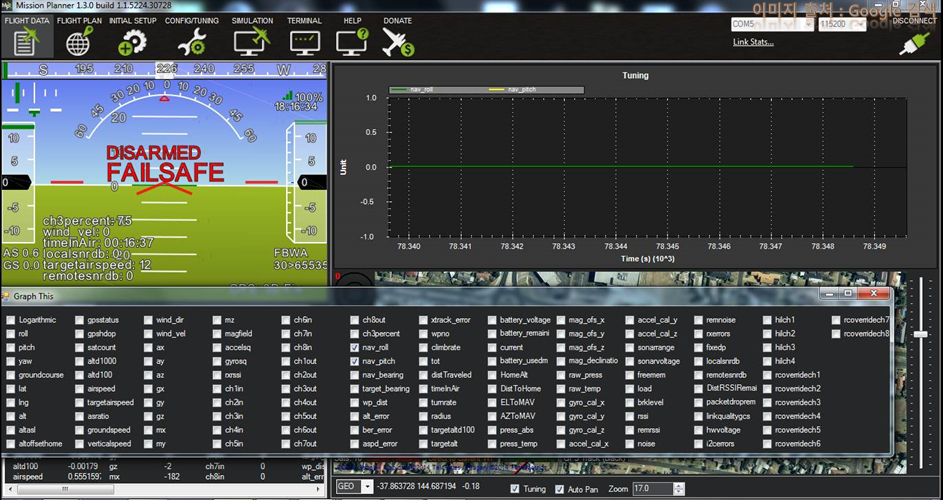Enable the Logarithmic checkbox
The width and height of the screenshot is (943, 500).
pos(11,319)
